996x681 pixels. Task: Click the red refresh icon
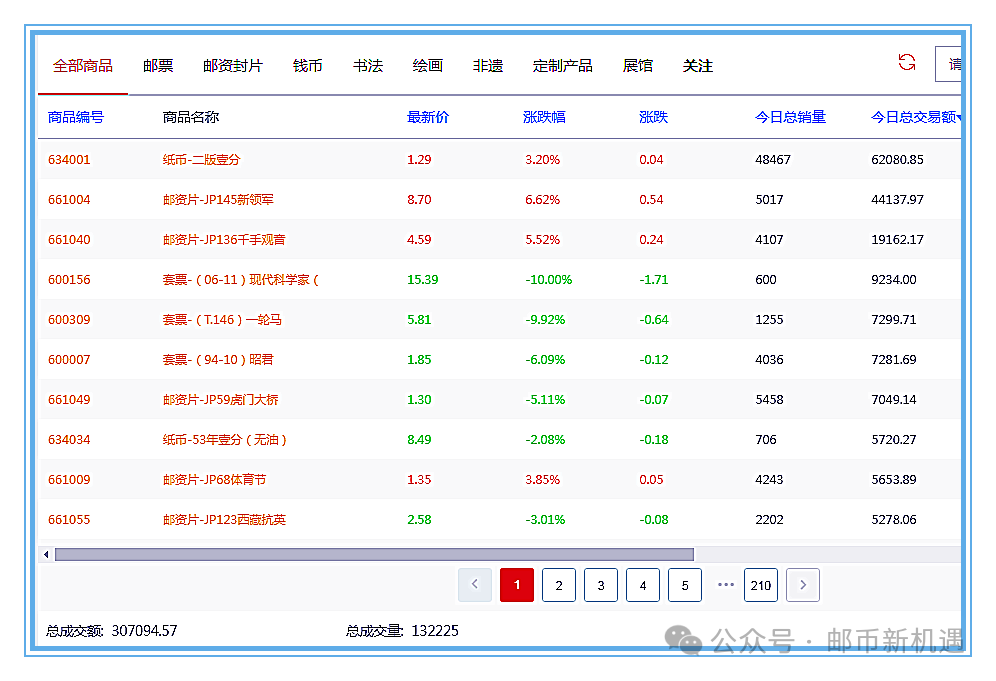pos(907,63)
